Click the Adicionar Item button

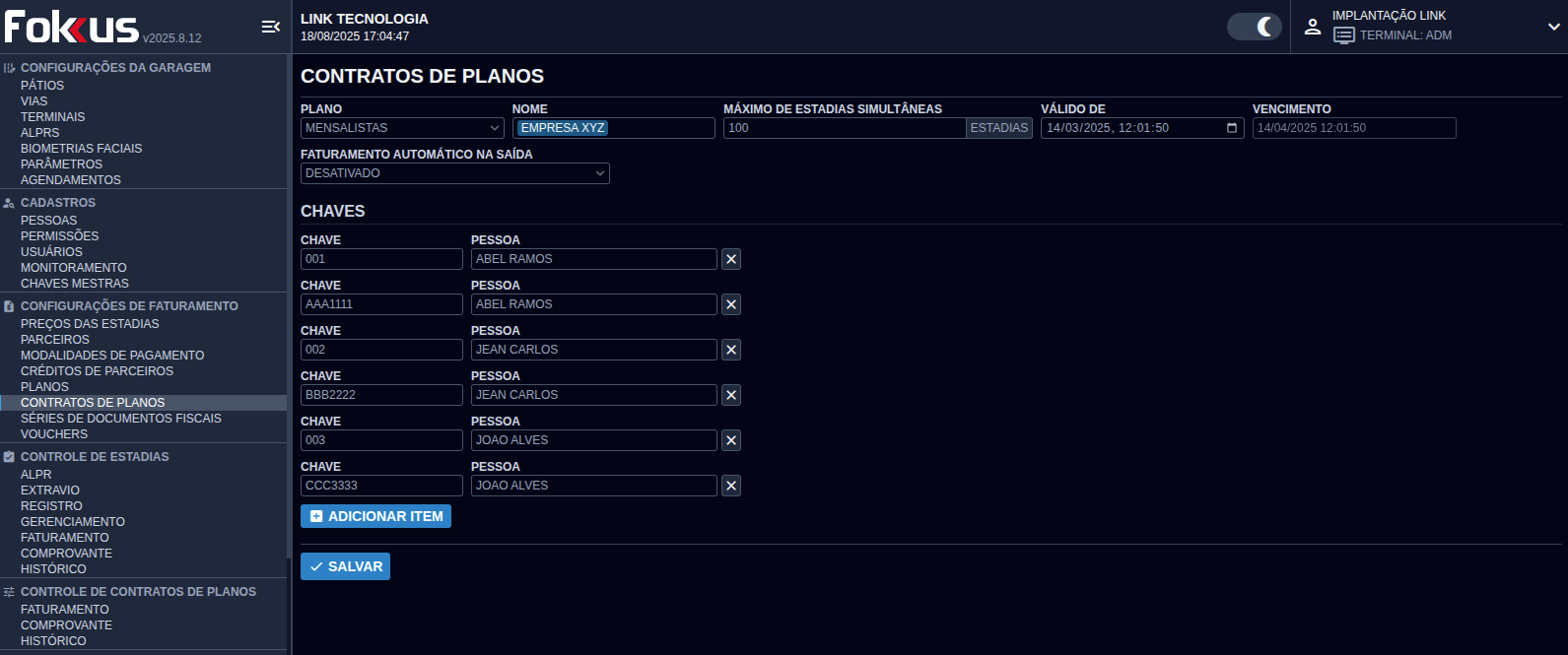tap(375, 516)
